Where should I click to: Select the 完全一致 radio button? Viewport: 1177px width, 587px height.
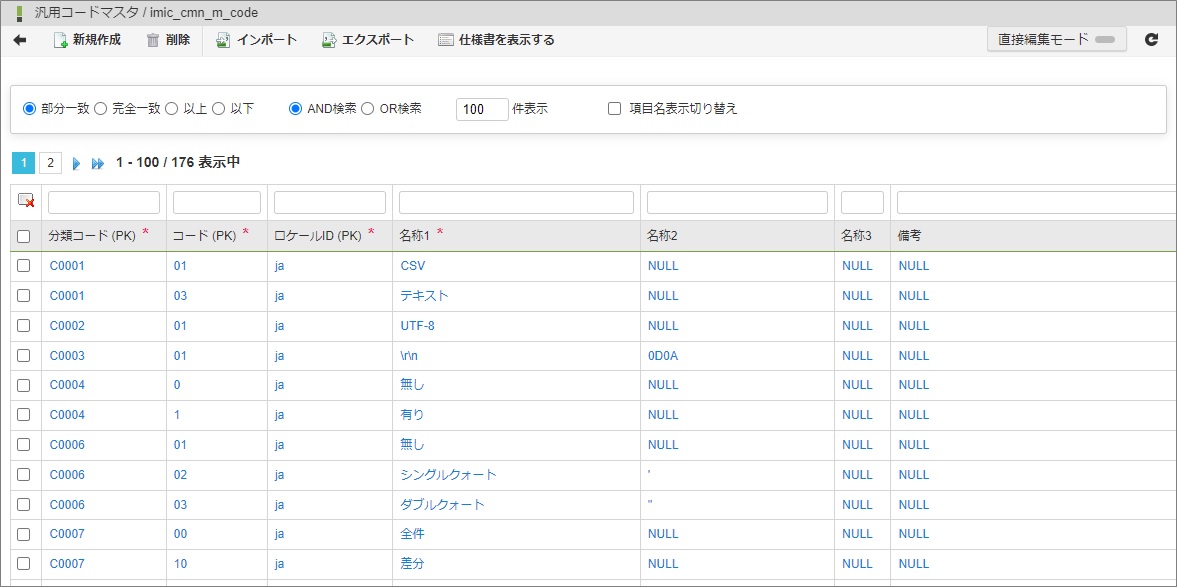pyautogui.click(x=100, y=108)
